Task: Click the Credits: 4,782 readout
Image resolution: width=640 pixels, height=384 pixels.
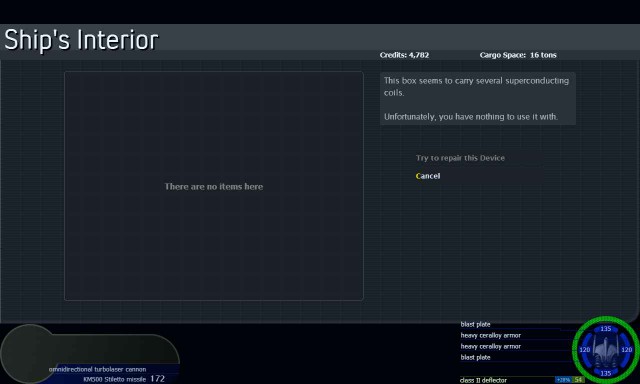Action: coord(404,55)
